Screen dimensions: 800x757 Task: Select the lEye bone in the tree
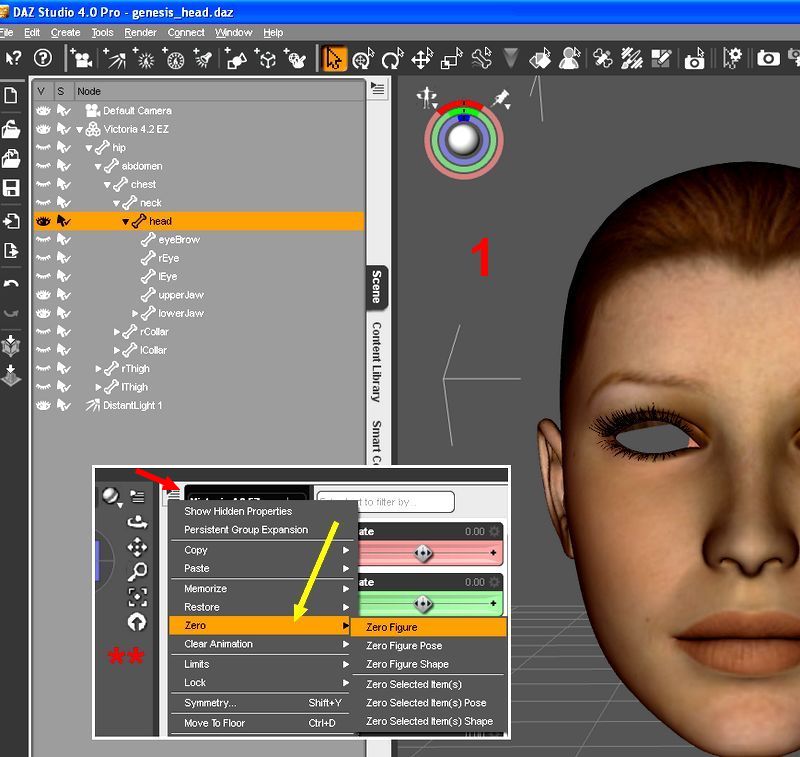[x=167, y=276]
